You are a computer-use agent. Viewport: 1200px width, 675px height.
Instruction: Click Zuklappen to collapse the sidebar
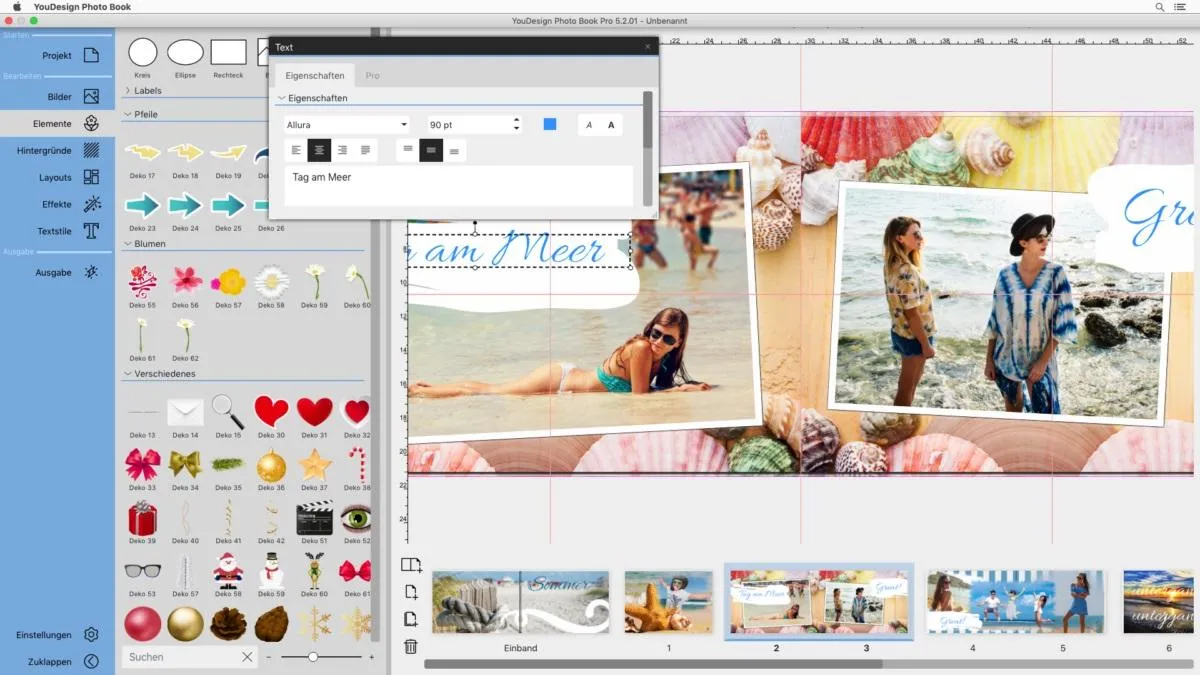tap(58, 661)
